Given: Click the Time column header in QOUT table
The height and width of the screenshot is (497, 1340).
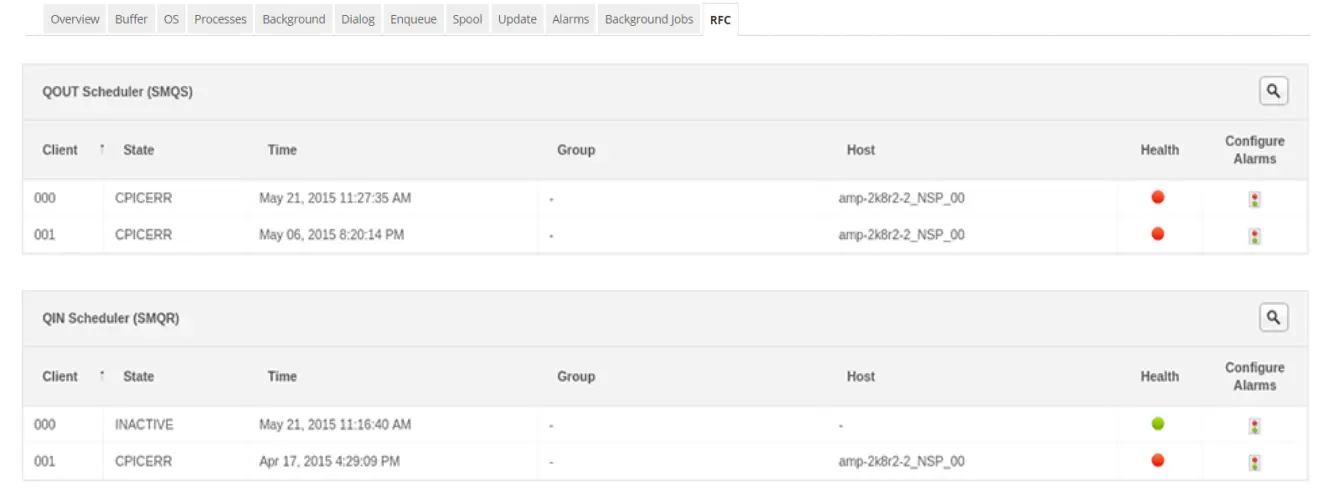Looking at the screenshot, I should (282, 150).
